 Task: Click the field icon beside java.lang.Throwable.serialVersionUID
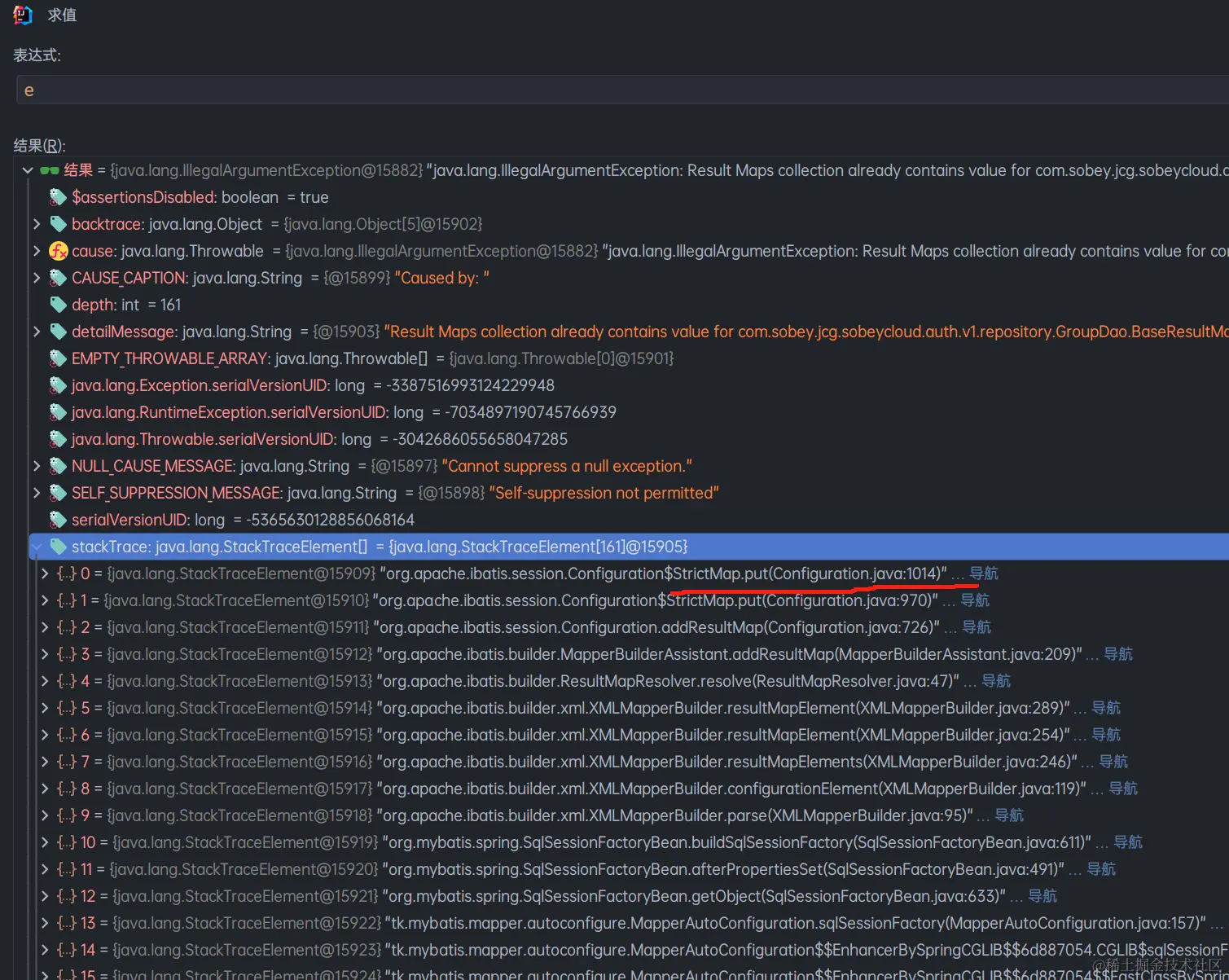58,439
